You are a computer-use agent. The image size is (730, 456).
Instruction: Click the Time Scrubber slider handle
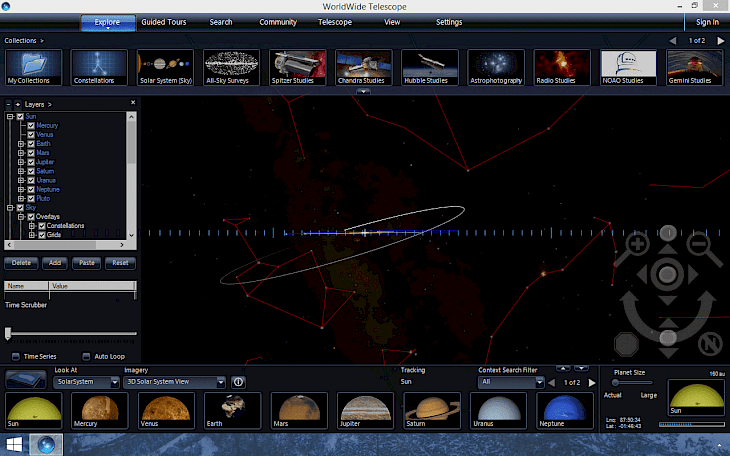tap(8, 333)
